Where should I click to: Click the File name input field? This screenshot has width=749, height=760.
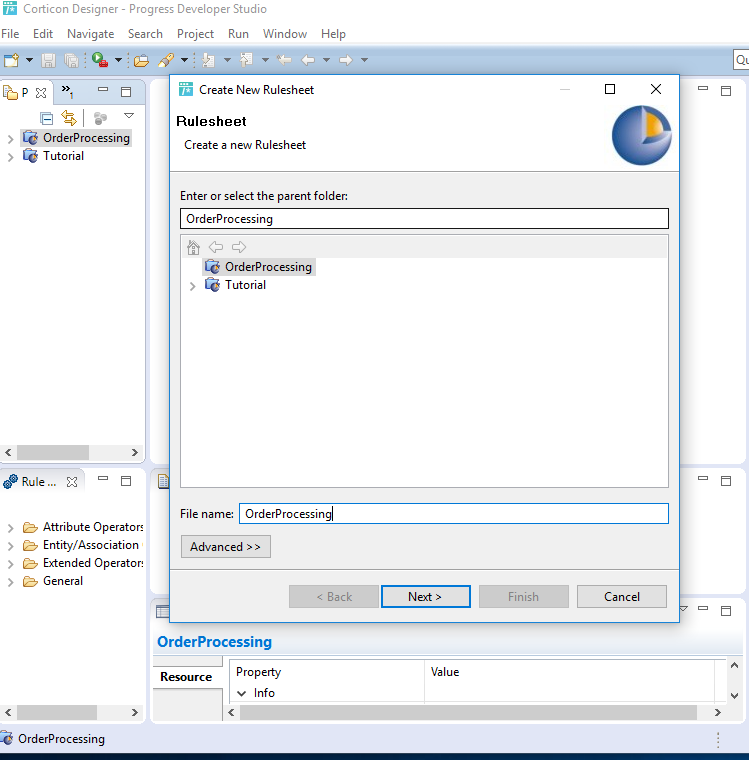454,514
